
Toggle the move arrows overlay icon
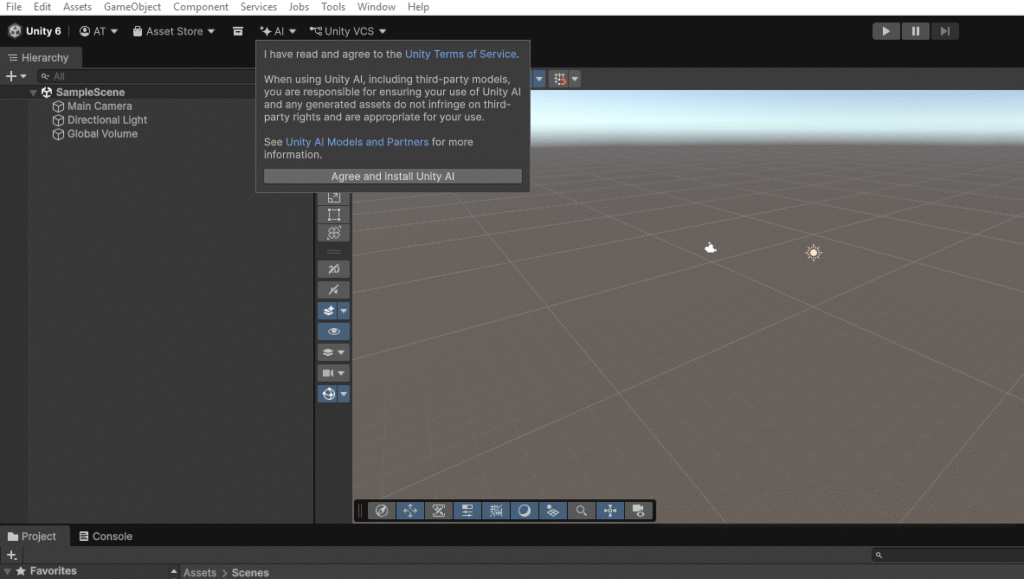[x=410, y=510]
